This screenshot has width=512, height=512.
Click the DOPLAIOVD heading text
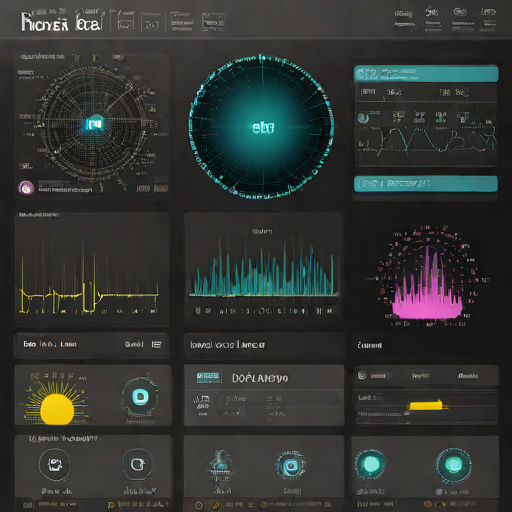point(260,378)
